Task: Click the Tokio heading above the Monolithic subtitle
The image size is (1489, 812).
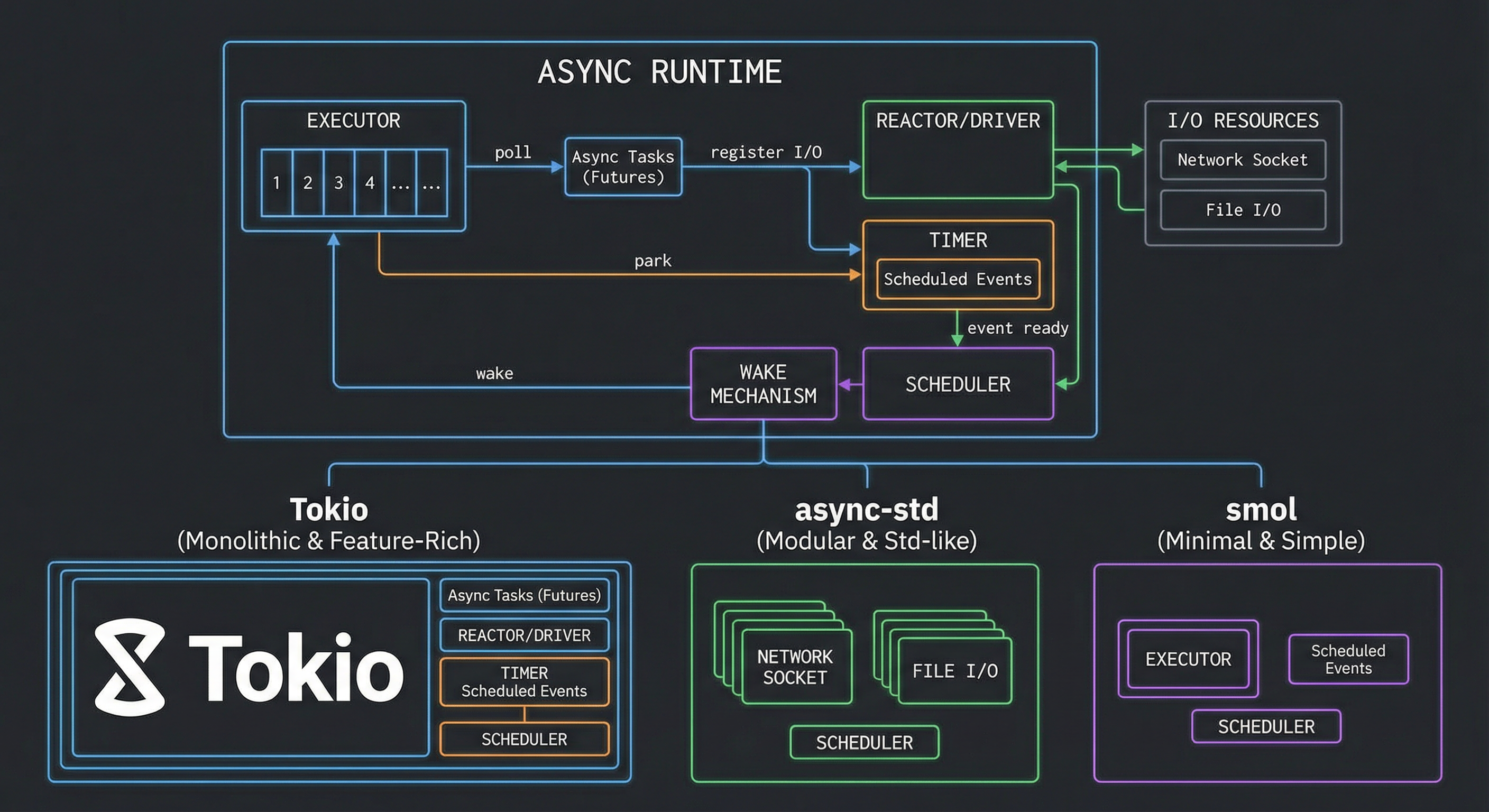Action: (x=329, y=510)
